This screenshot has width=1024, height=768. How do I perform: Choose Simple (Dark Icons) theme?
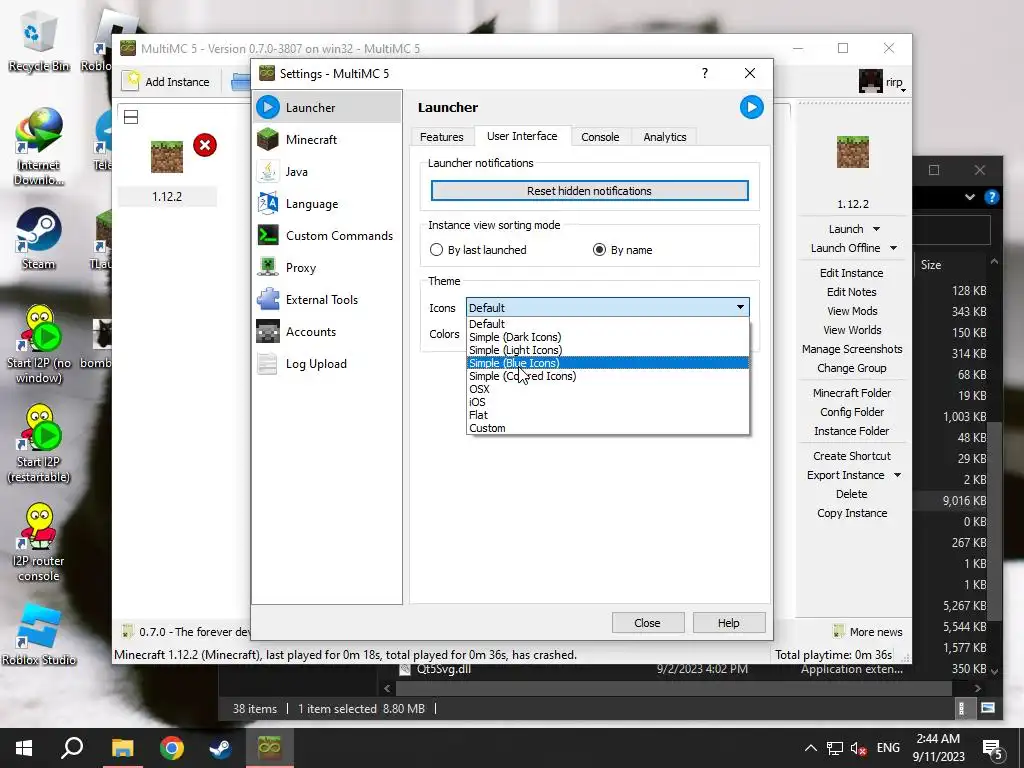[x=608, y=337]
